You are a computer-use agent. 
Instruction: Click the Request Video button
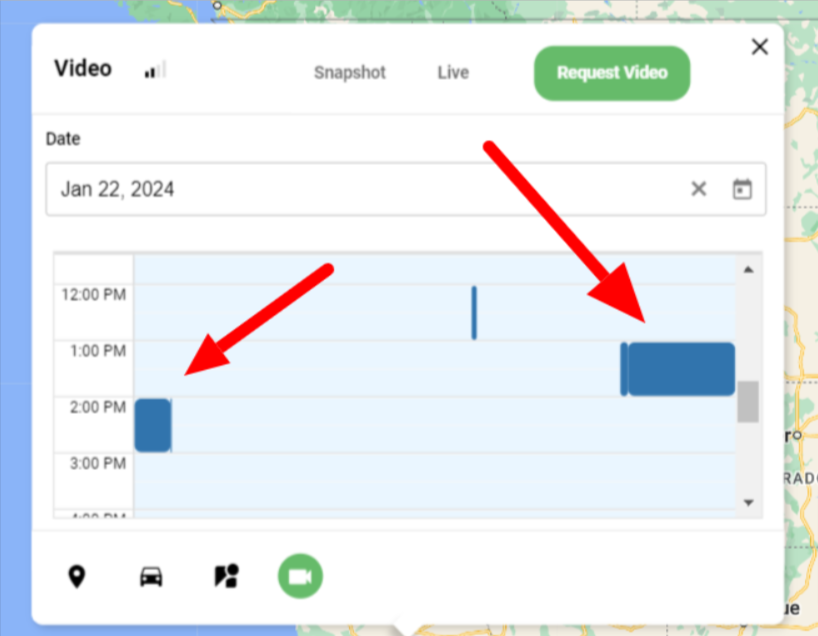click(611, 72)
